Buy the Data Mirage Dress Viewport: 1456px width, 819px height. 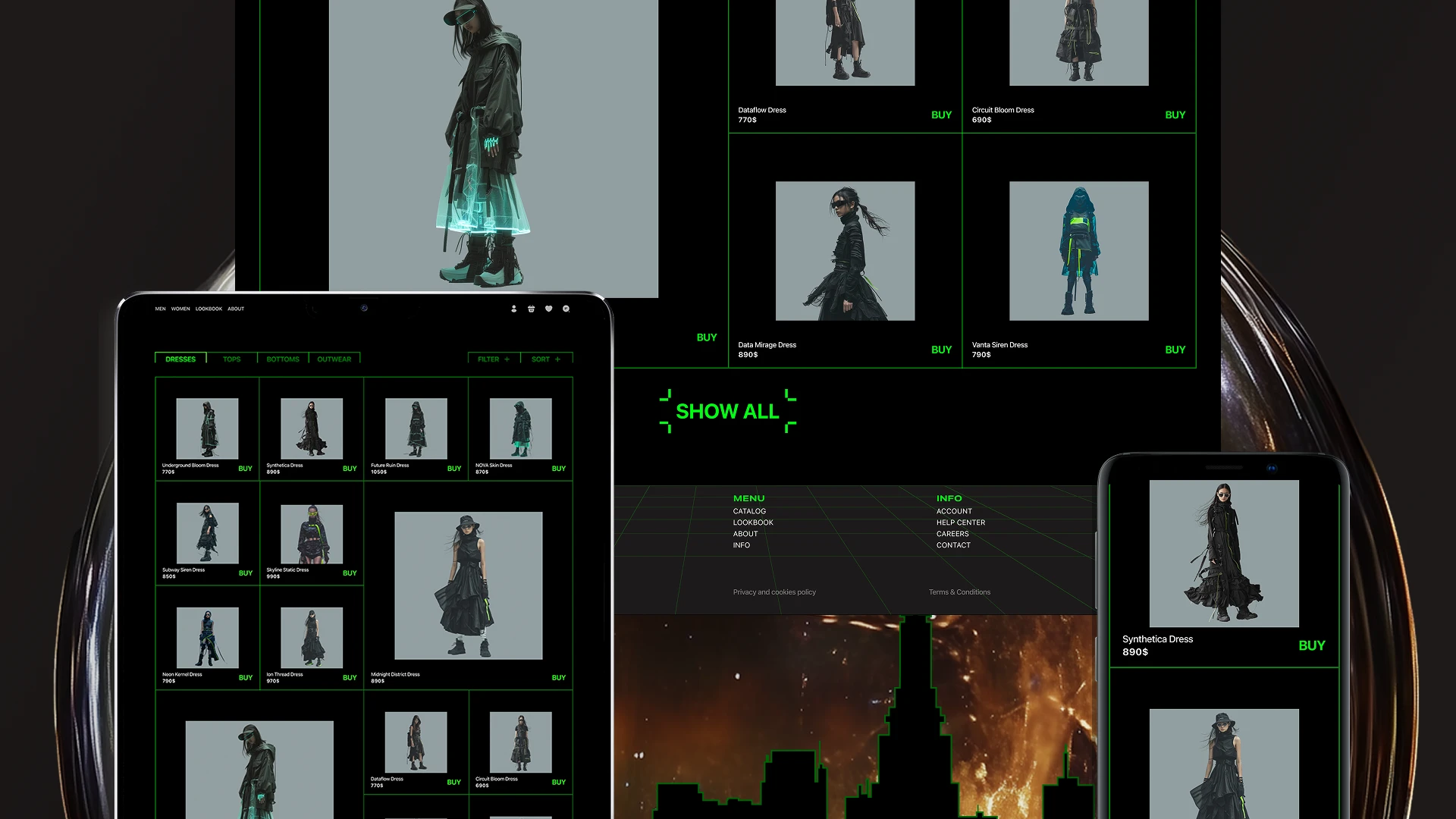tap(941, 350)
